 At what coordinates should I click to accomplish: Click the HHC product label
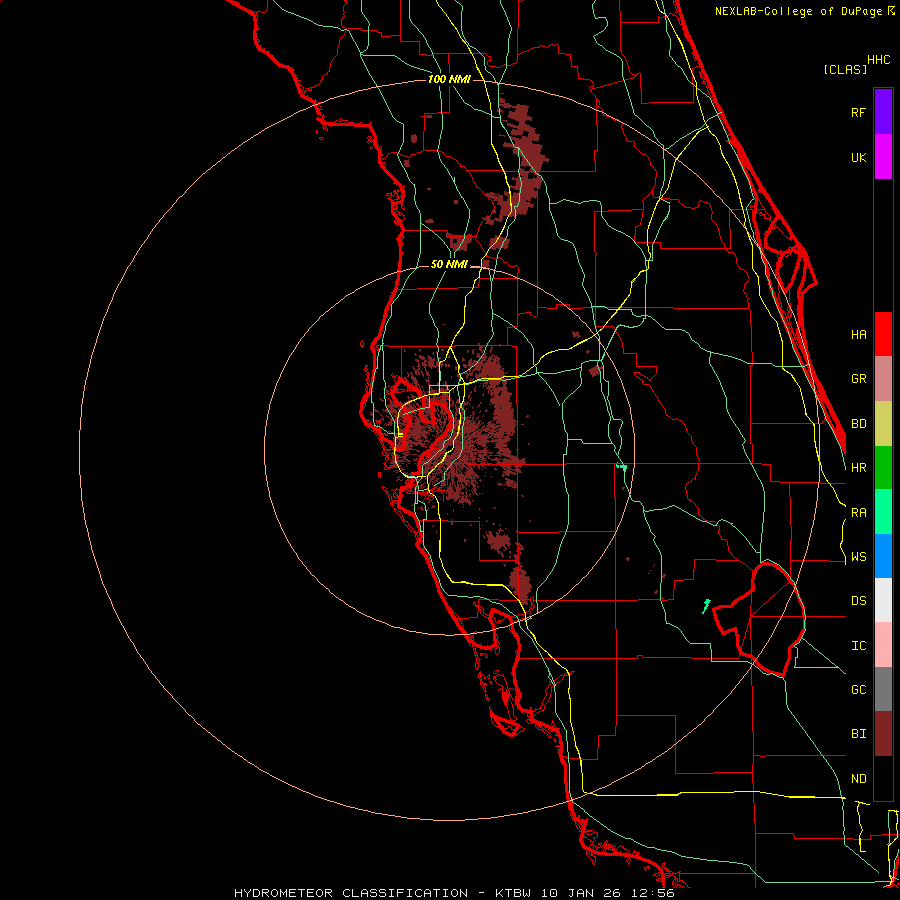pos(878,60)
